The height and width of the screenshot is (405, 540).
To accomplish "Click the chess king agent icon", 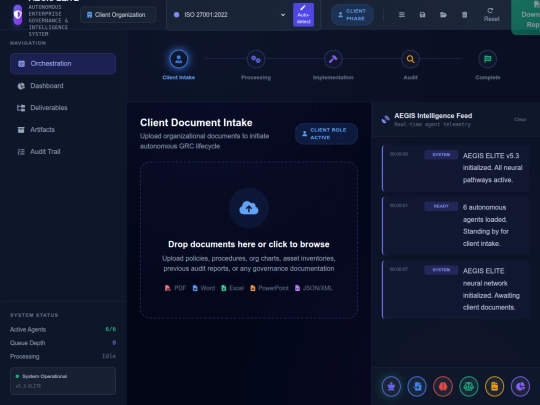I will pos(391,386).
